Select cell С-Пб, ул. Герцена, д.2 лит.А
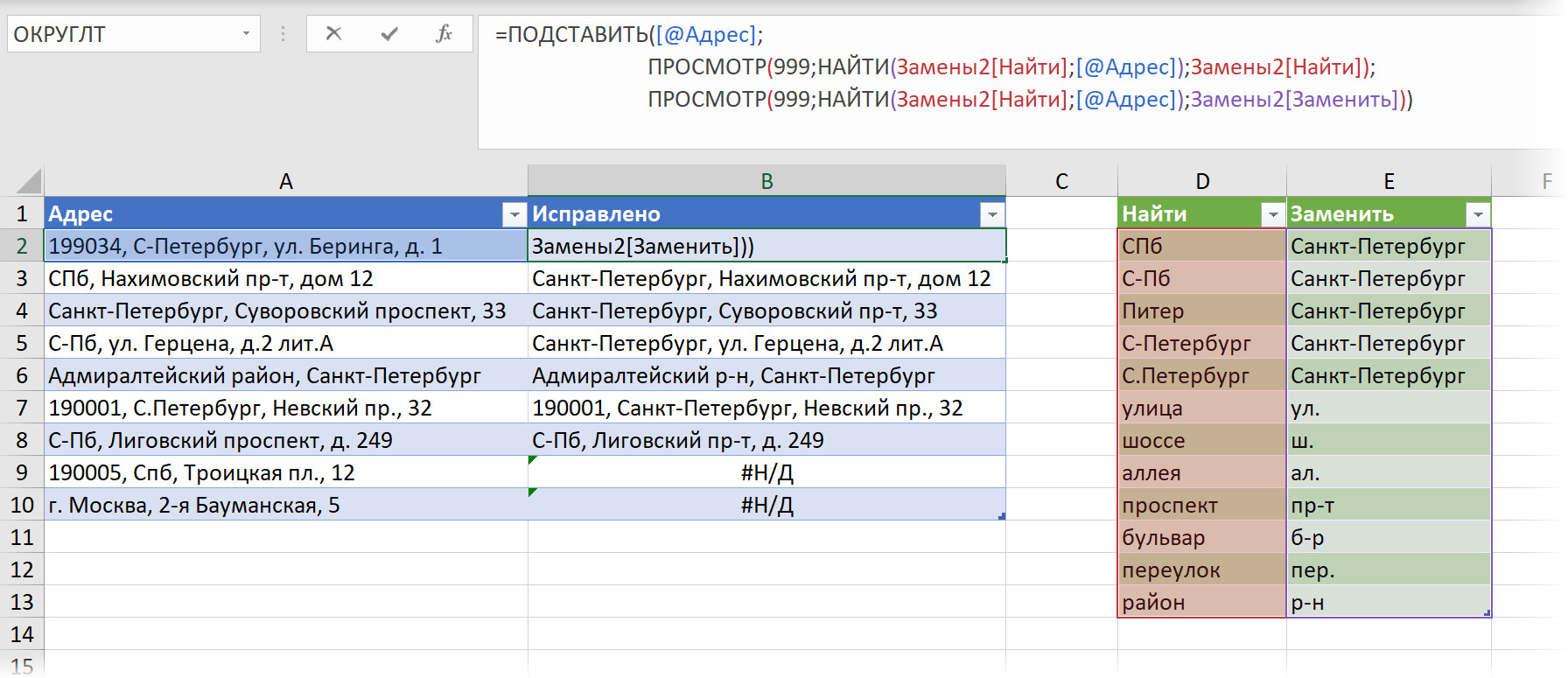The image size is (1568, 678). 286,343
